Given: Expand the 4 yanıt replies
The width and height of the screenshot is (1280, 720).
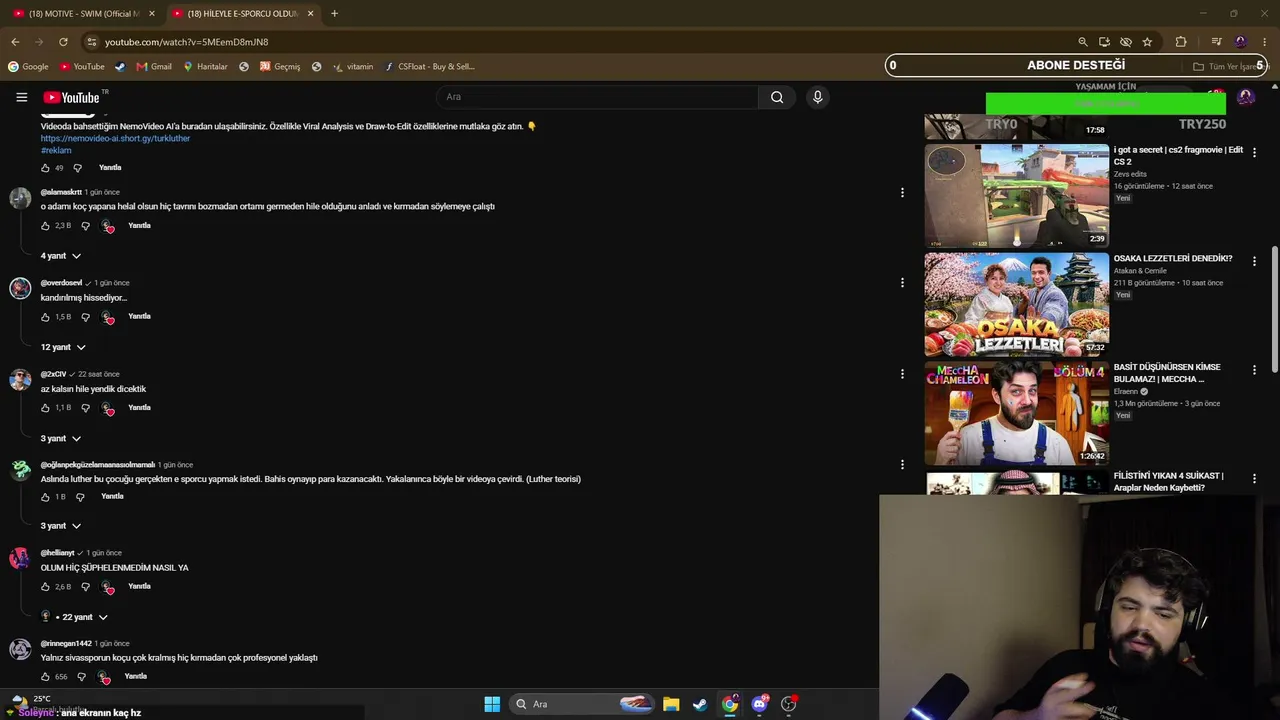Looking at the screenshot, I should tap(61, 256).
